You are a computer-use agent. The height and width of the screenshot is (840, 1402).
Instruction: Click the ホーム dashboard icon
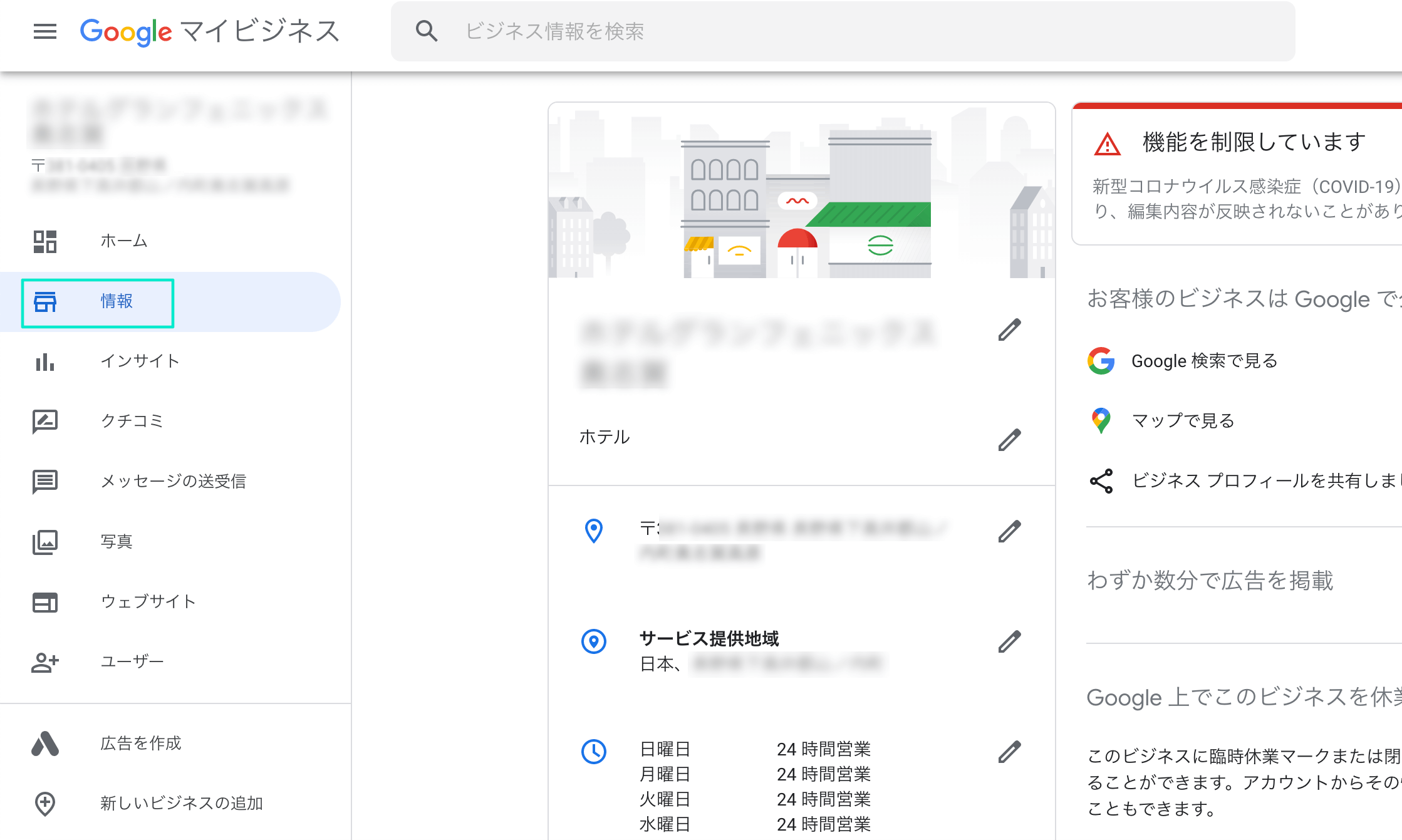[x=45, y=241]
